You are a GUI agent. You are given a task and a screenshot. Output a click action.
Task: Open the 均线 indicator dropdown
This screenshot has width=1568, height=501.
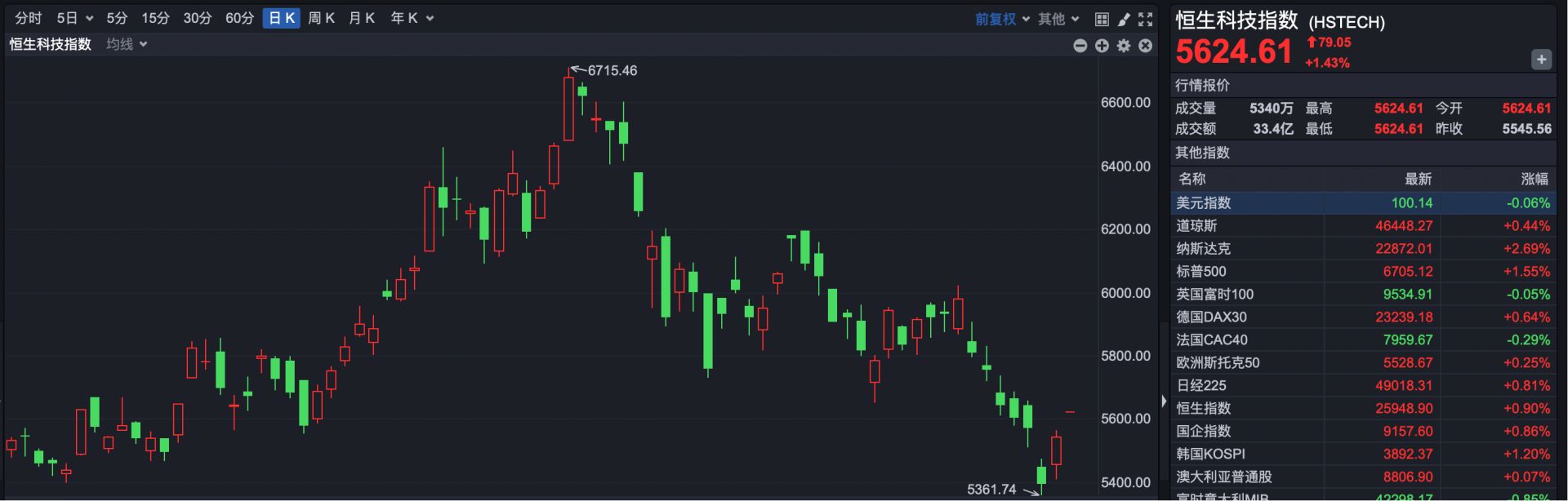pyautogui.click(x=127, y=44)
